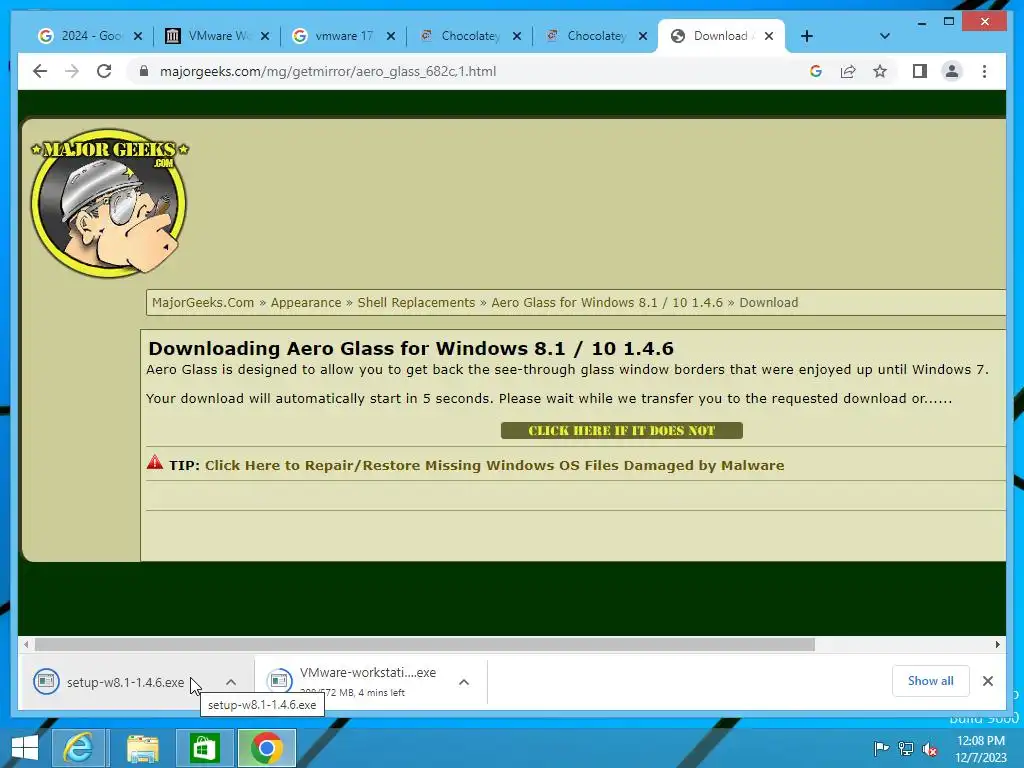Open downloaded setup-w8.1-1.4.6.exe item
1024x768 pixels.
[125, 682]
